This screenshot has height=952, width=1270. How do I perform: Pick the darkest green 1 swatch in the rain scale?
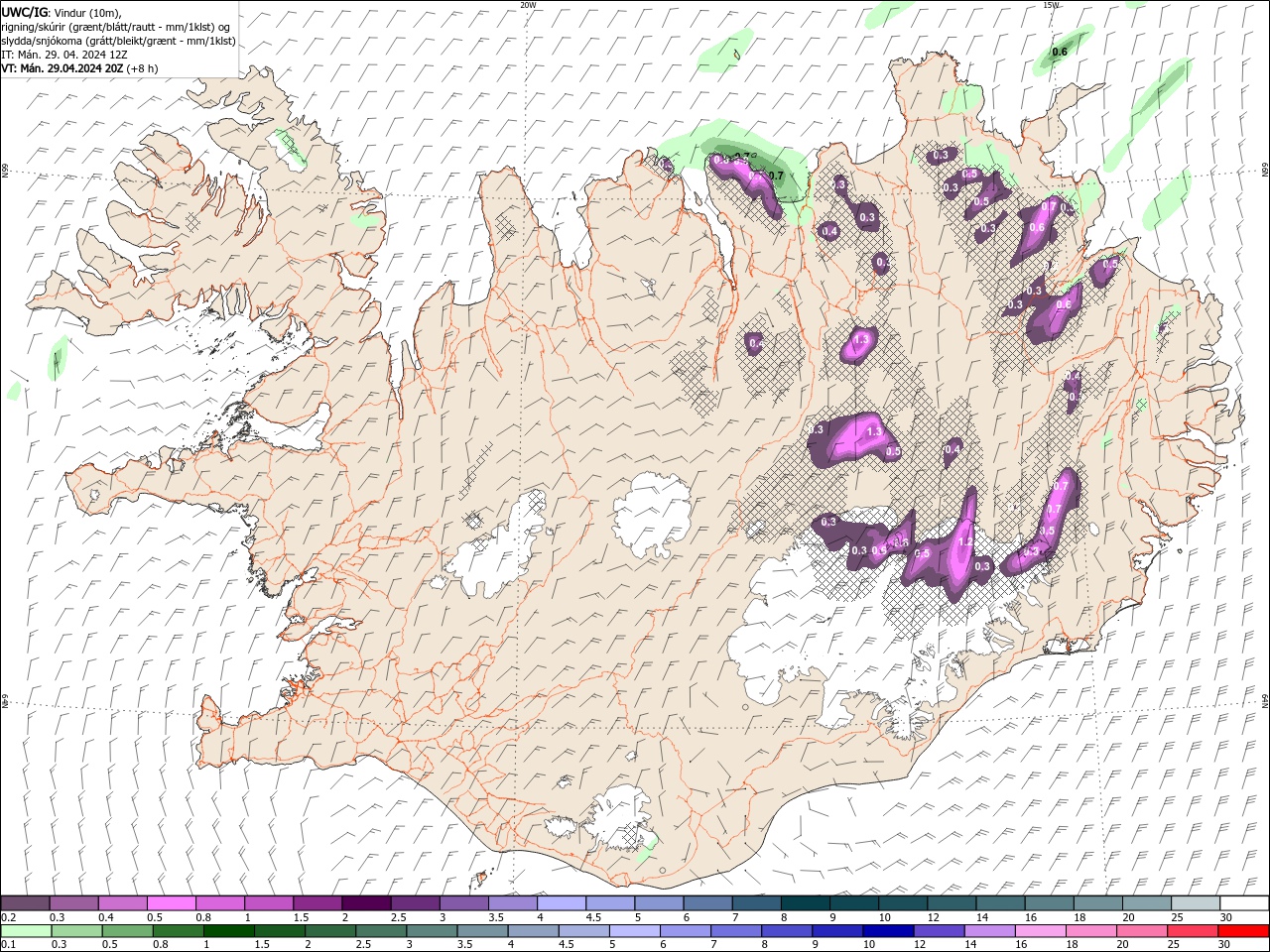[x=229, y=931]
